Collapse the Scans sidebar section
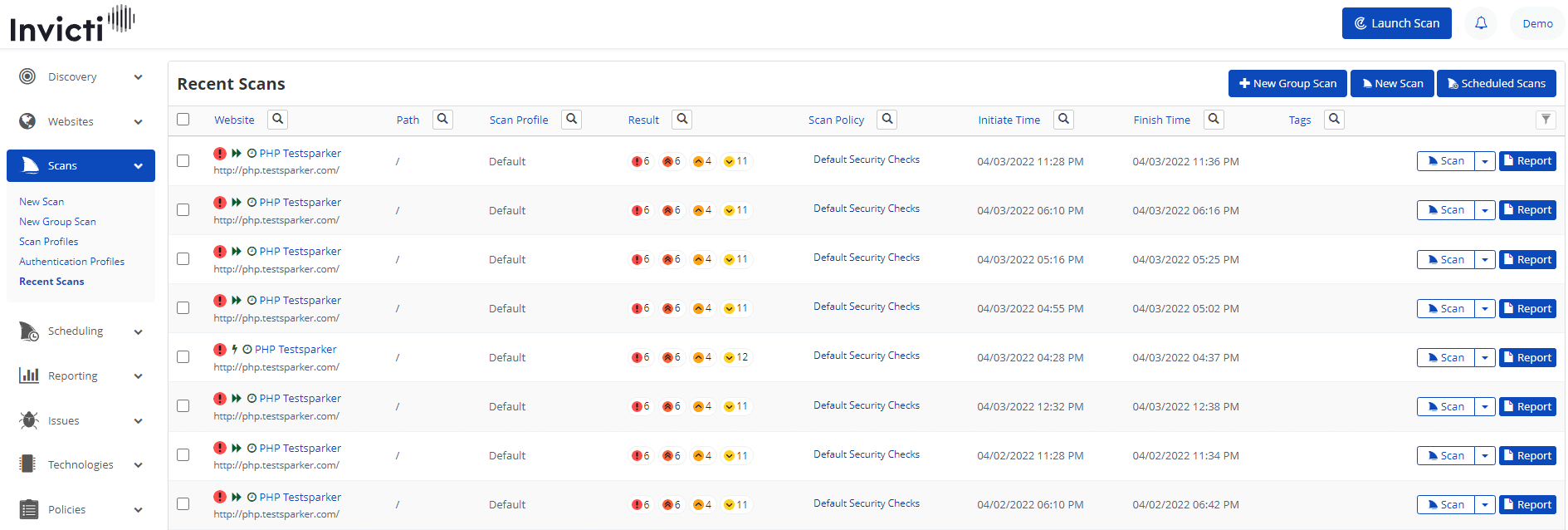Viewport: 1568px width, 530px height. (139, 166)
